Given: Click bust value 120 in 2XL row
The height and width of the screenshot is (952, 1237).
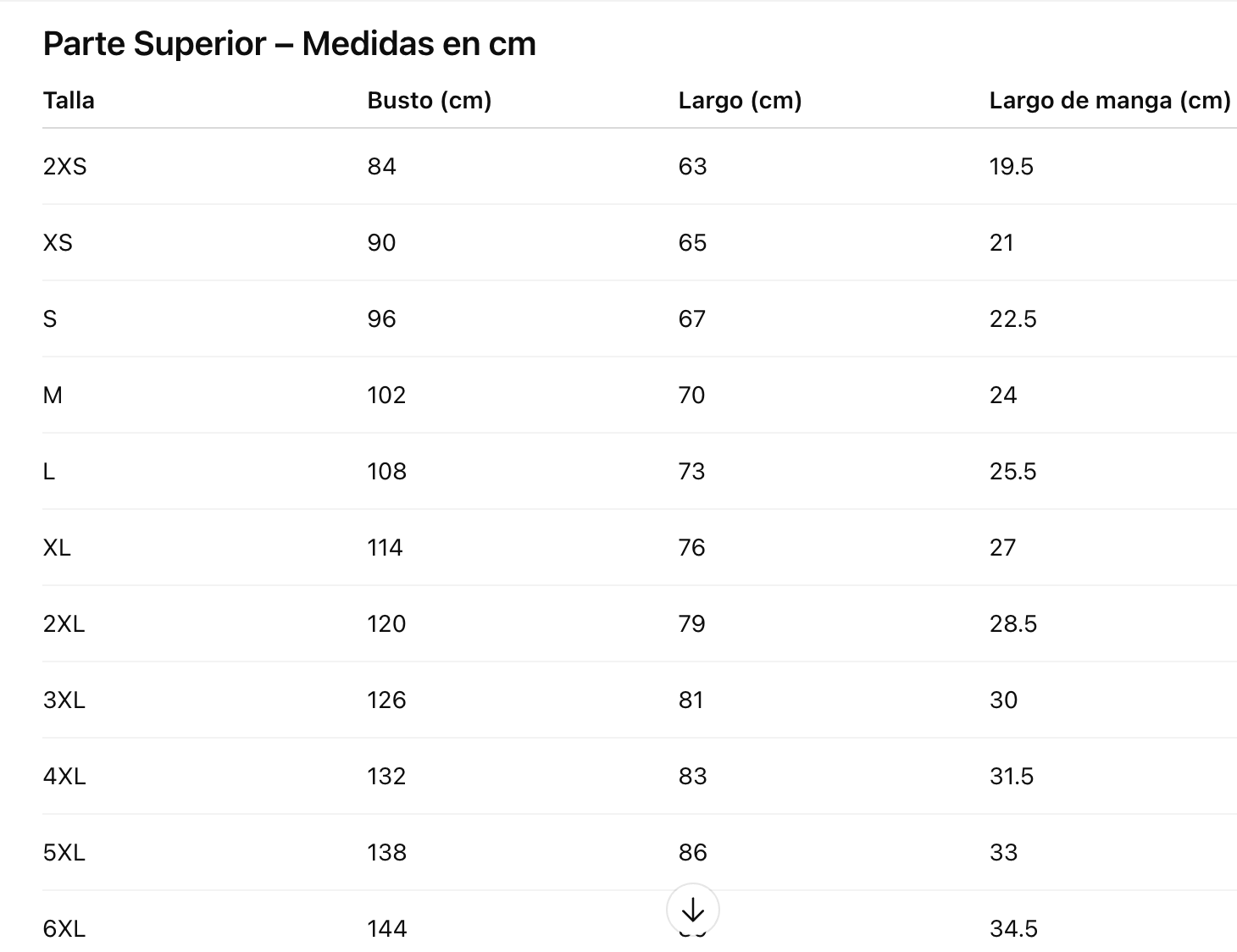Looking at the screenshot, I should [386, 624].
